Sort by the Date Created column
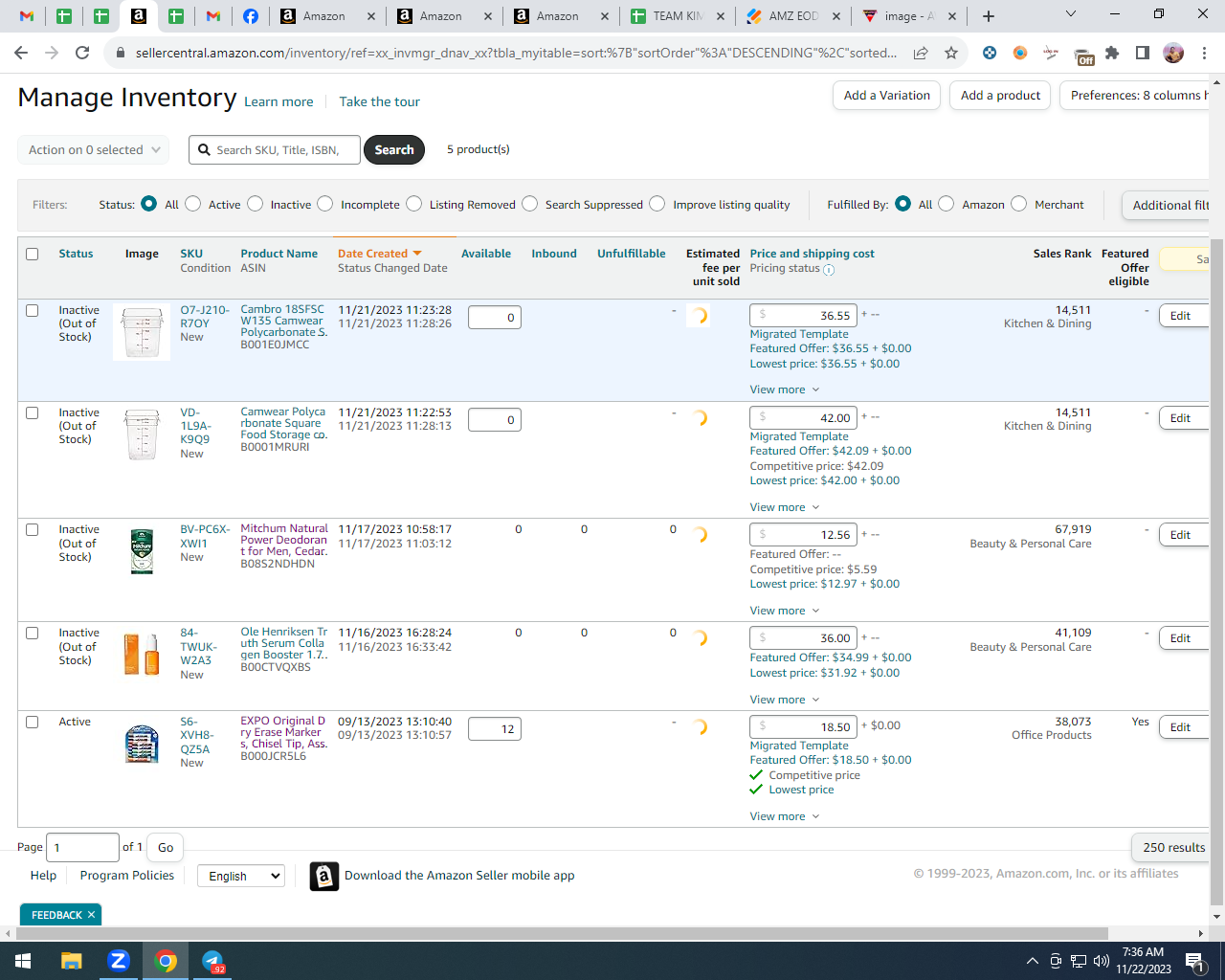Viewport: 1225px width, 980px height. [379, 254]
